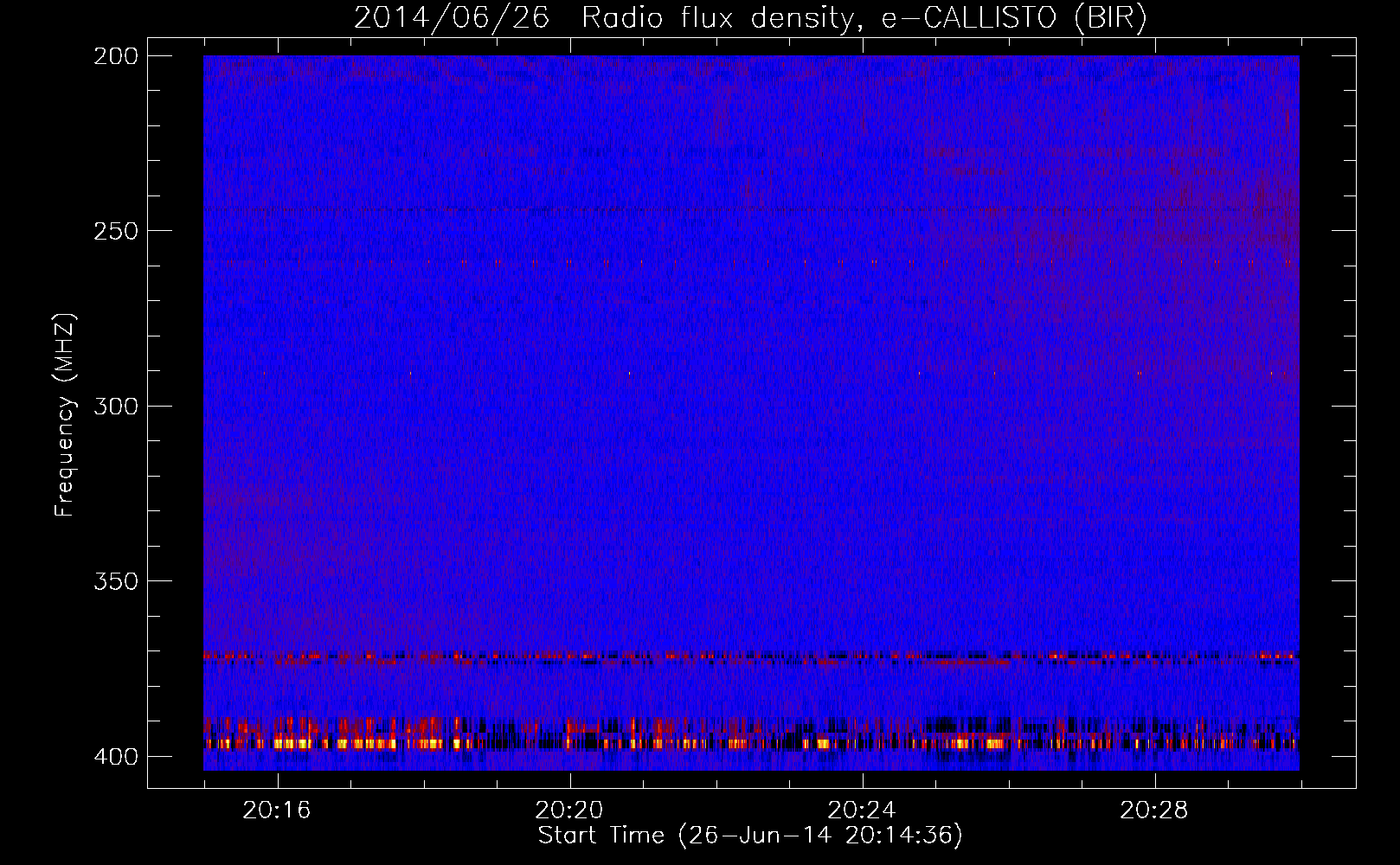Viewport: 1400px width, 865px height.
Task: Select the 'e-CALLISTO (BIR)' text in title
Action: (x=1014, y=18)
